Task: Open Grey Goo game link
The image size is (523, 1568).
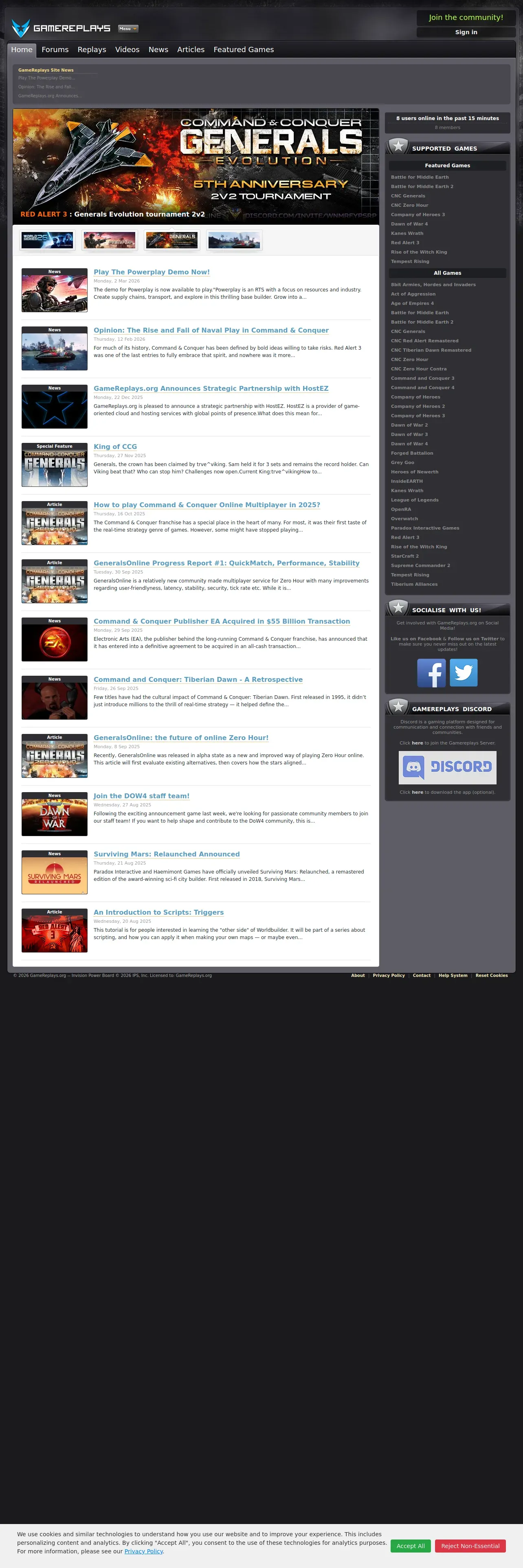Action: pyautogui.click(x=402, y=462)
